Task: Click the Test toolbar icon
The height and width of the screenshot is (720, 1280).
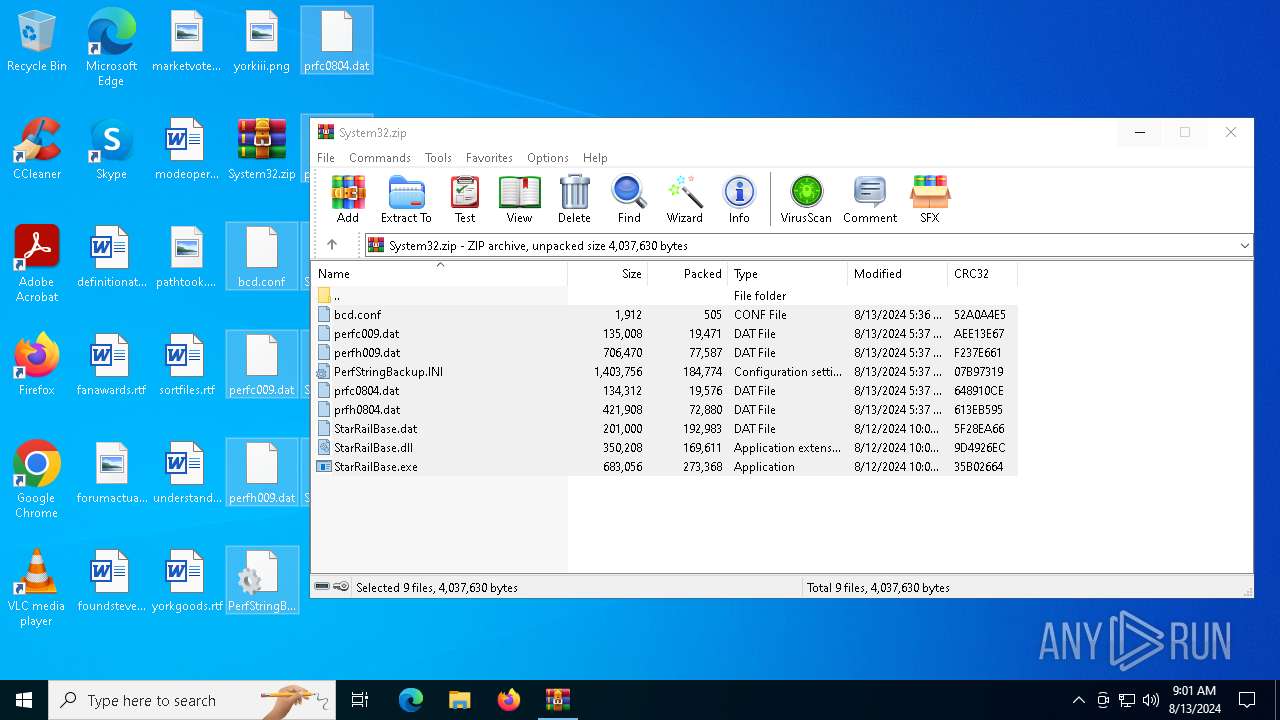Action: pos(465,199)
